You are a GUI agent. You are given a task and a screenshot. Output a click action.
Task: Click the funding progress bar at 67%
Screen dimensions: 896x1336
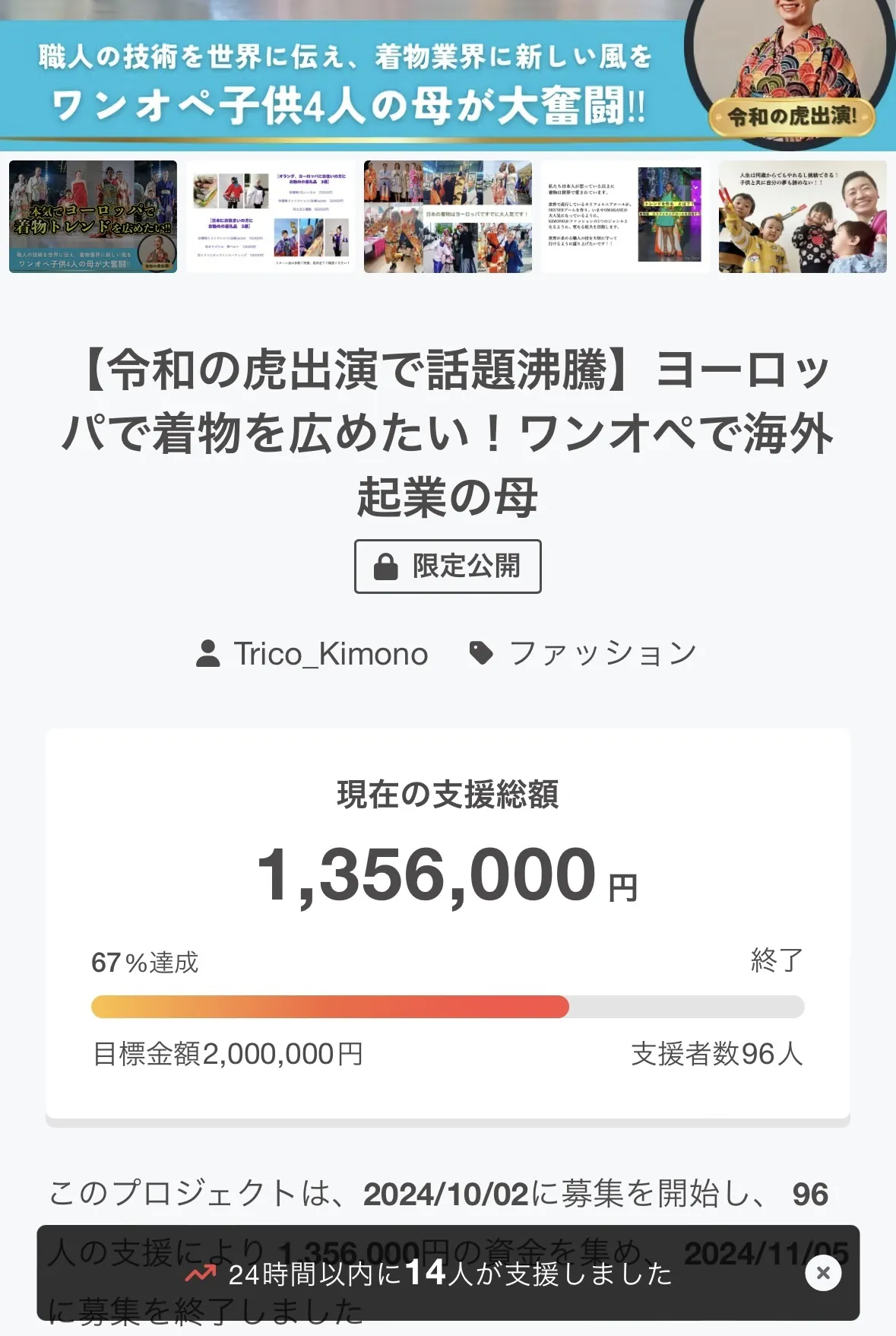[x=448, y=1007]
